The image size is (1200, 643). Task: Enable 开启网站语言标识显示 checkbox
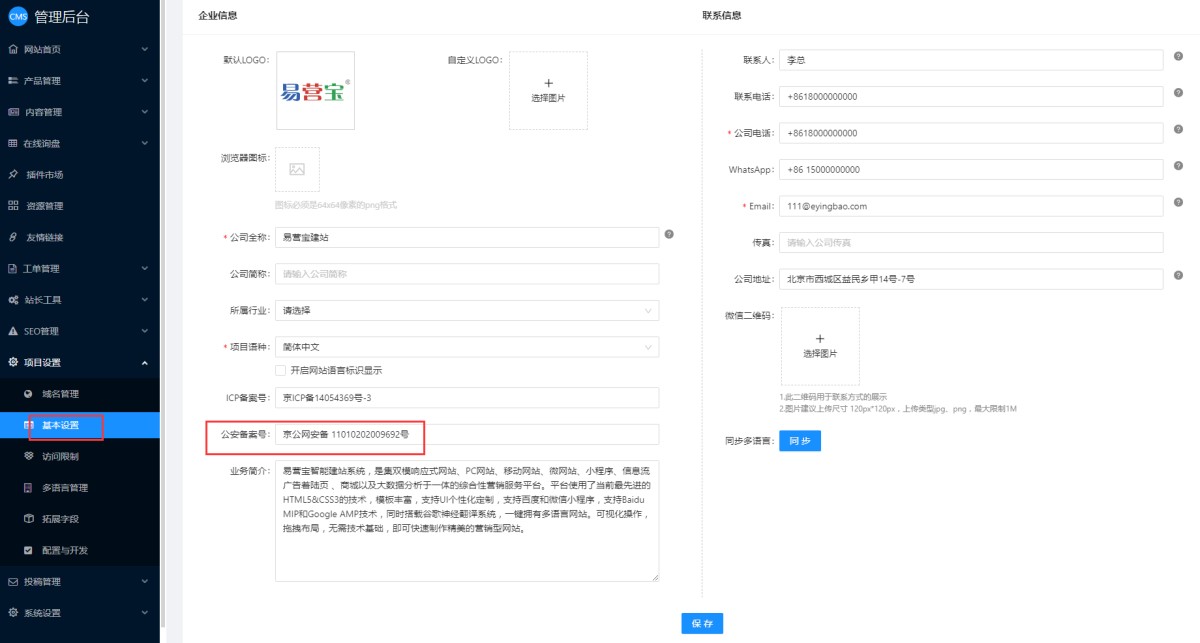(280, 370)
